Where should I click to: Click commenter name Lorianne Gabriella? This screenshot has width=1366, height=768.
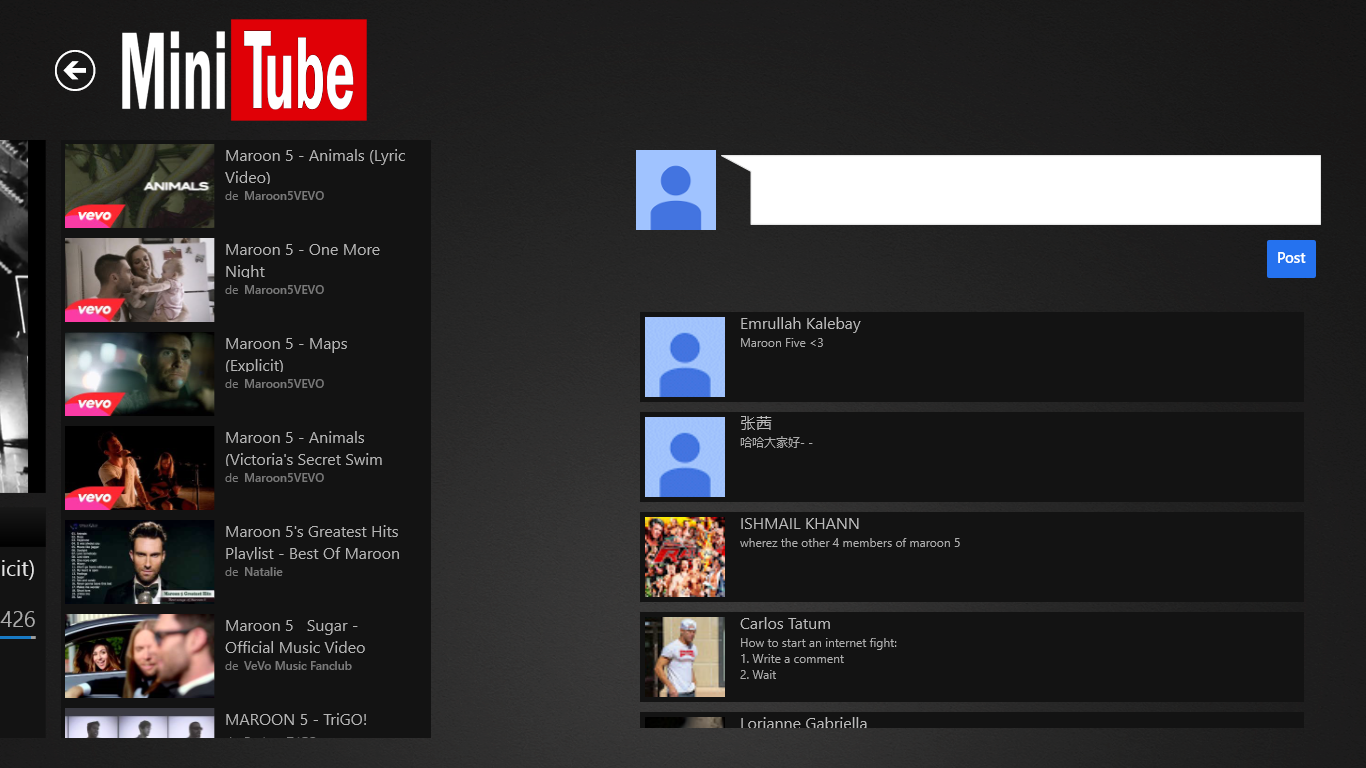click(x=804, y=722)
